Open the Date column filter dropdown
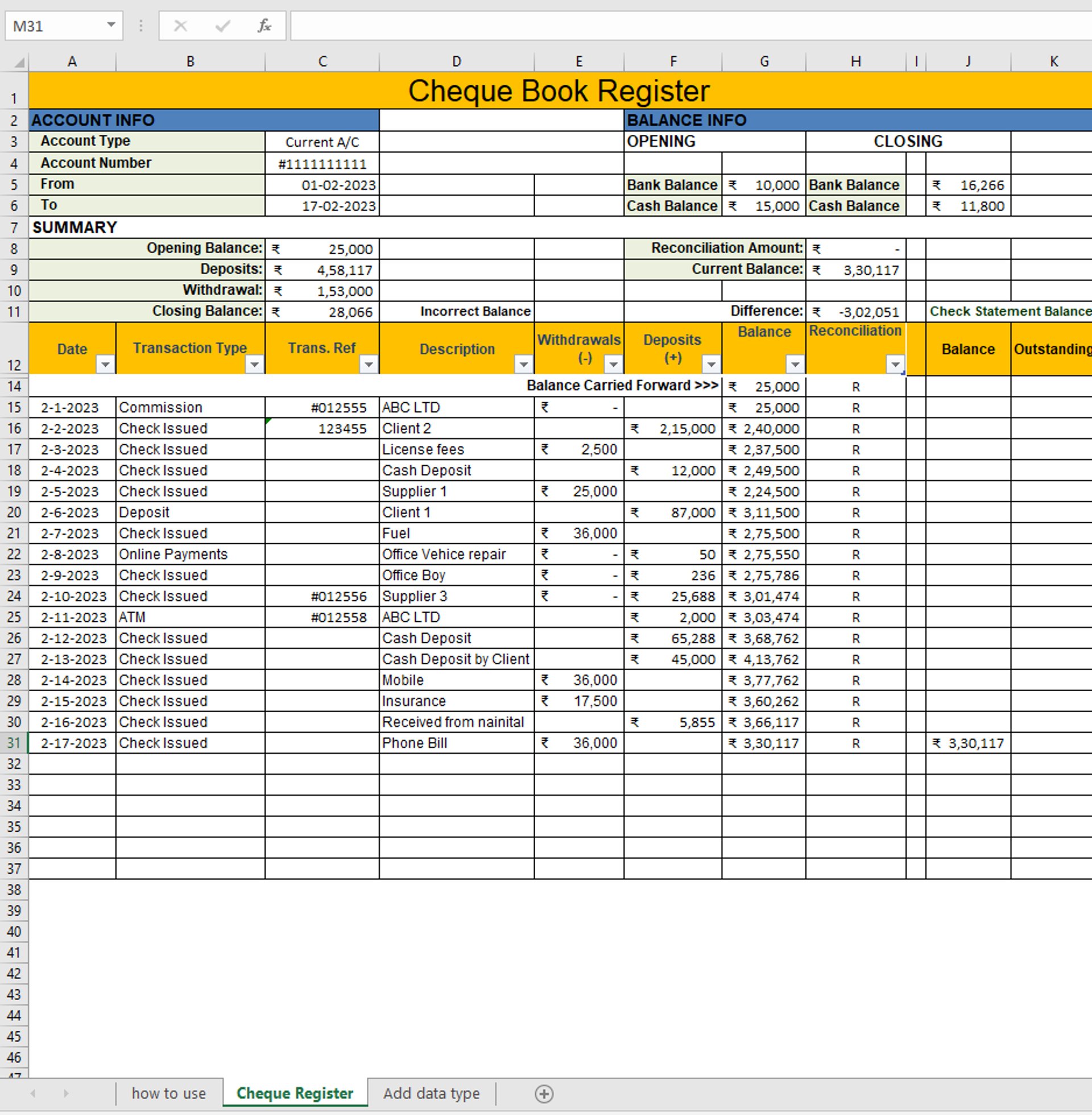1092x1115 pixels. (105, 364)
